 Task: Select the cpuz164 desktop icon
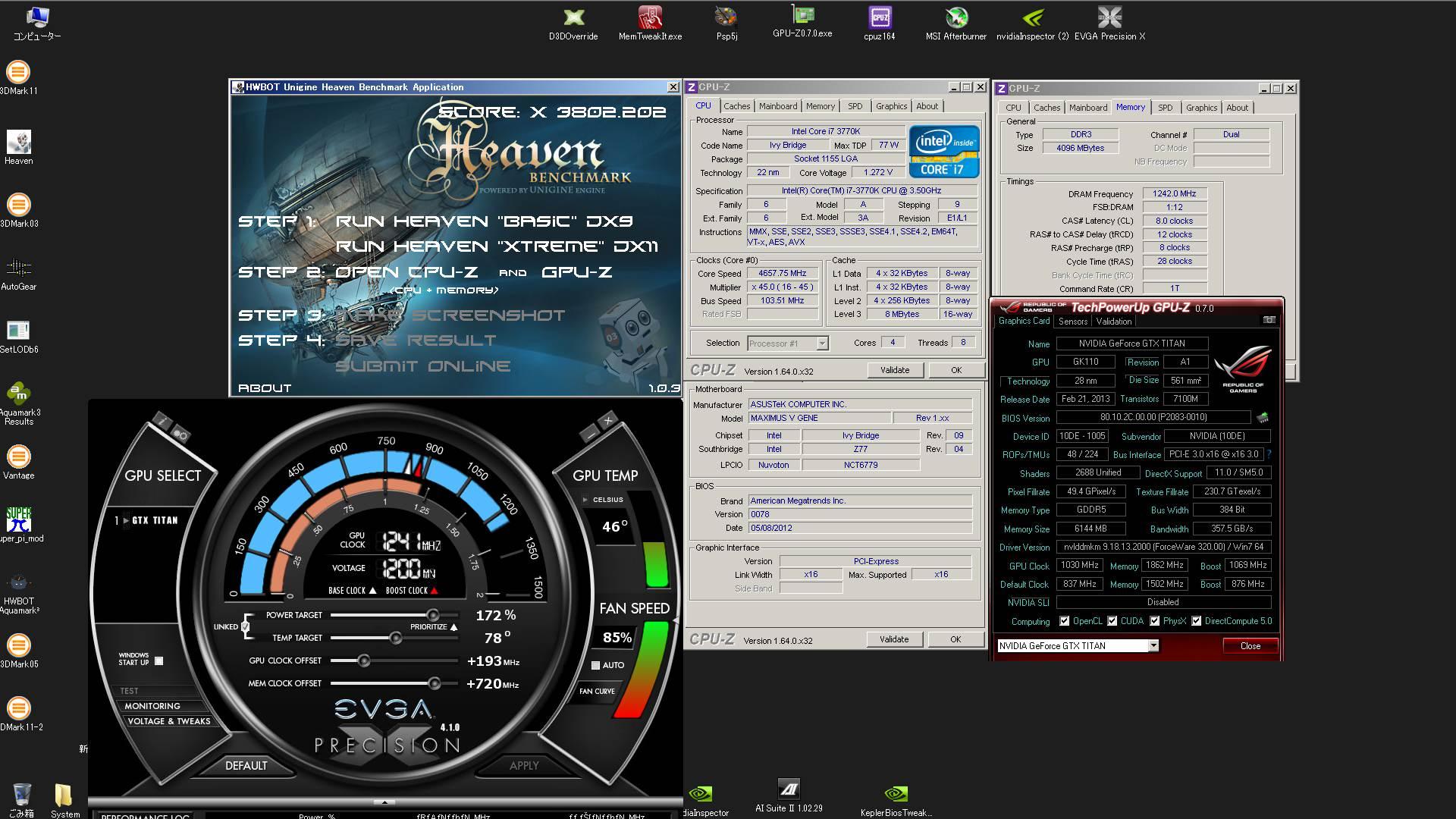point(880,23)
